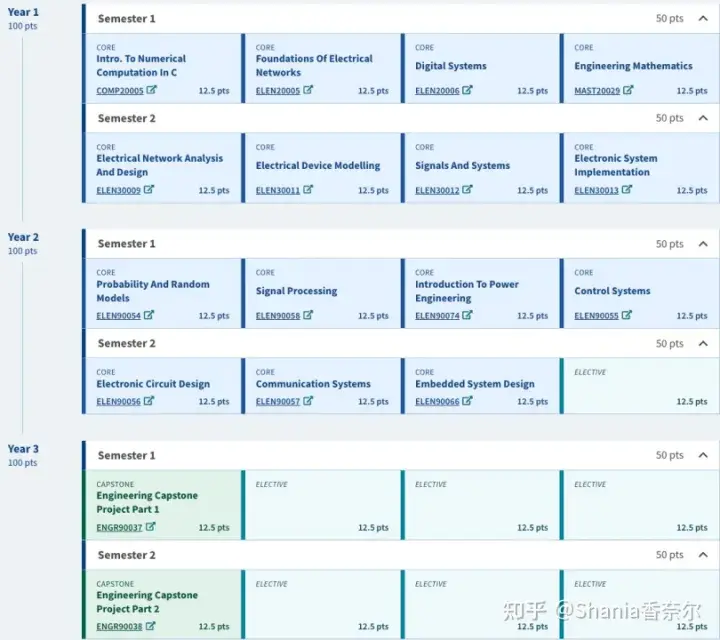The width and height of the screenshot is (720, 640).
Task: Click Digital Systems course title
Action: pos(450,66)
